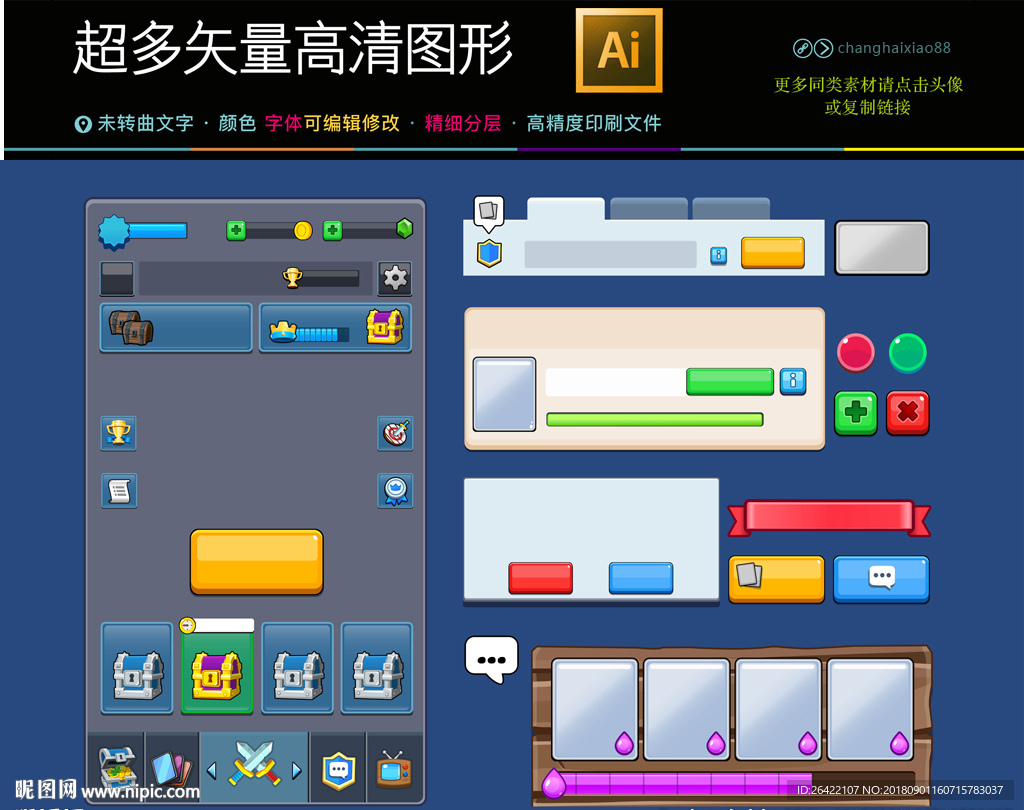Image resolution: width=1024 pixels, height=810 pixels.
Task: Toggle the green confirm plus button
Action: pos(856,413)
